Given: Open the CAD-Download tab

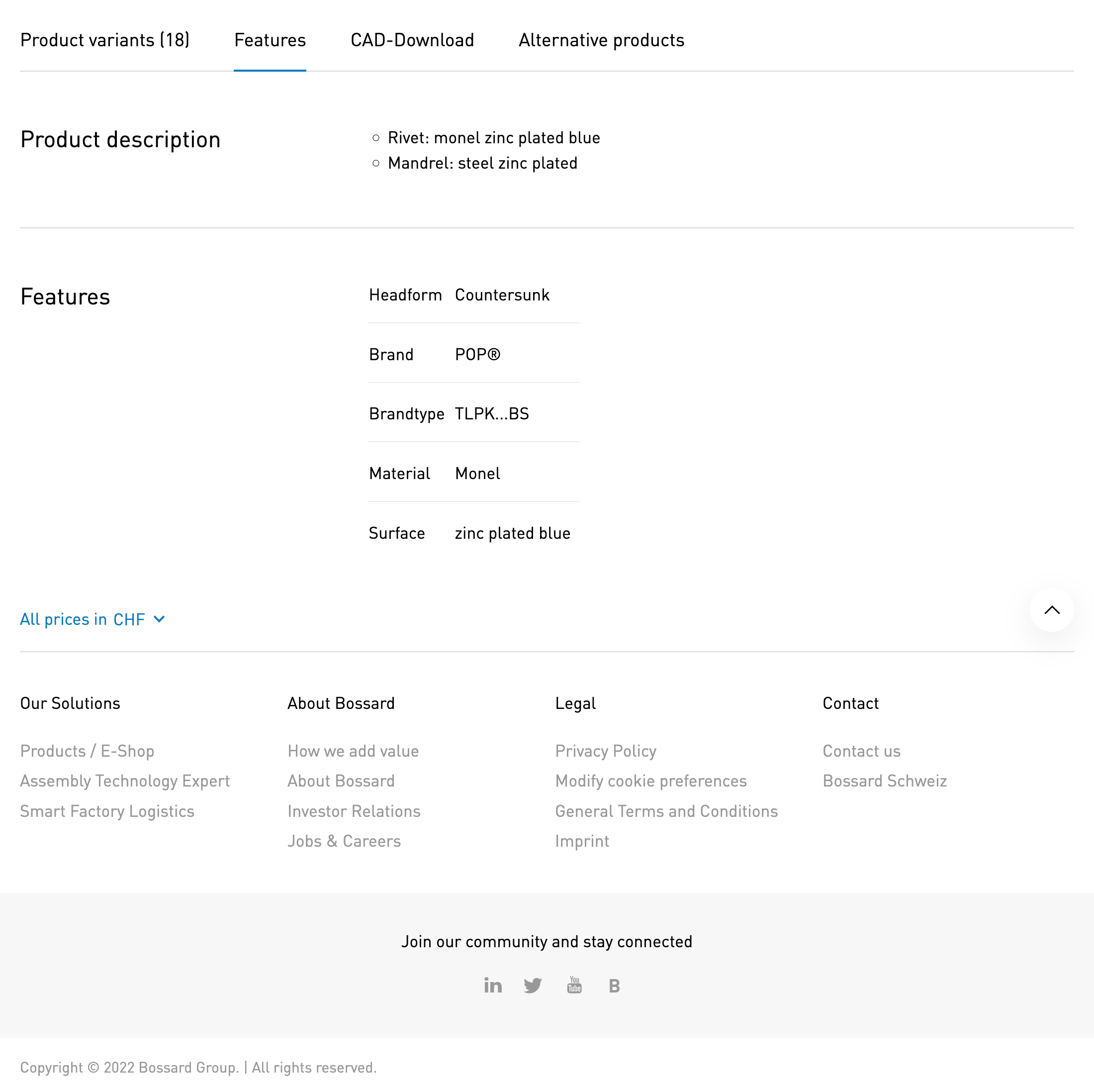Looking at the screenshot, I should coord(412,40).
